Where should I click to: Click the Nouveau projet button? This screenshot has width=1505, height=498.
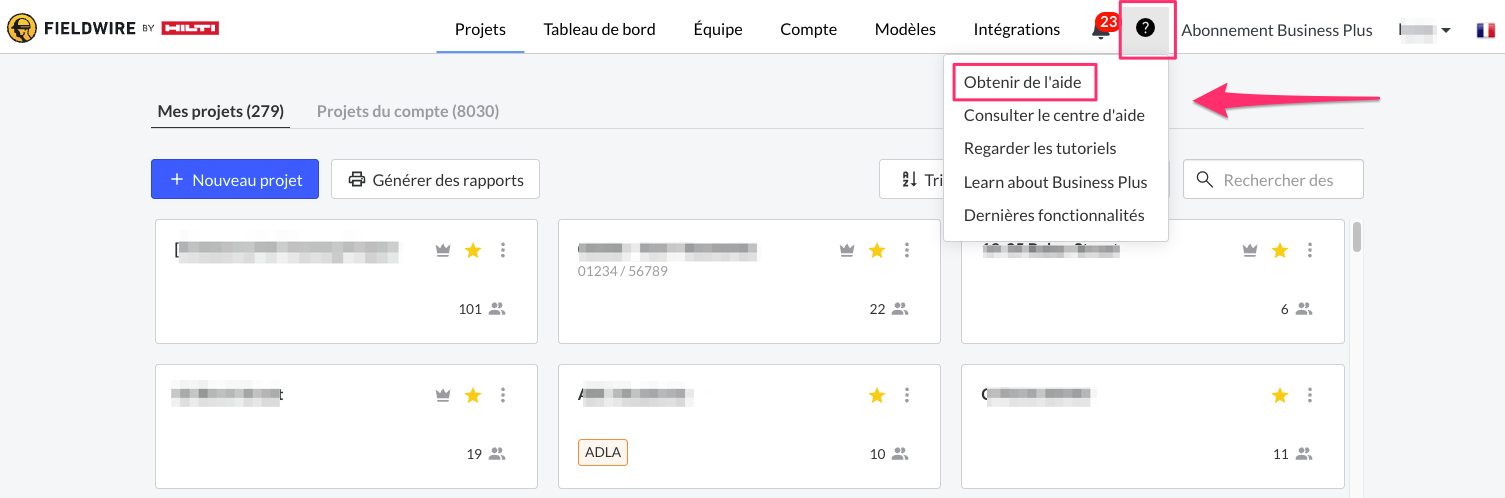pos(235,180)
